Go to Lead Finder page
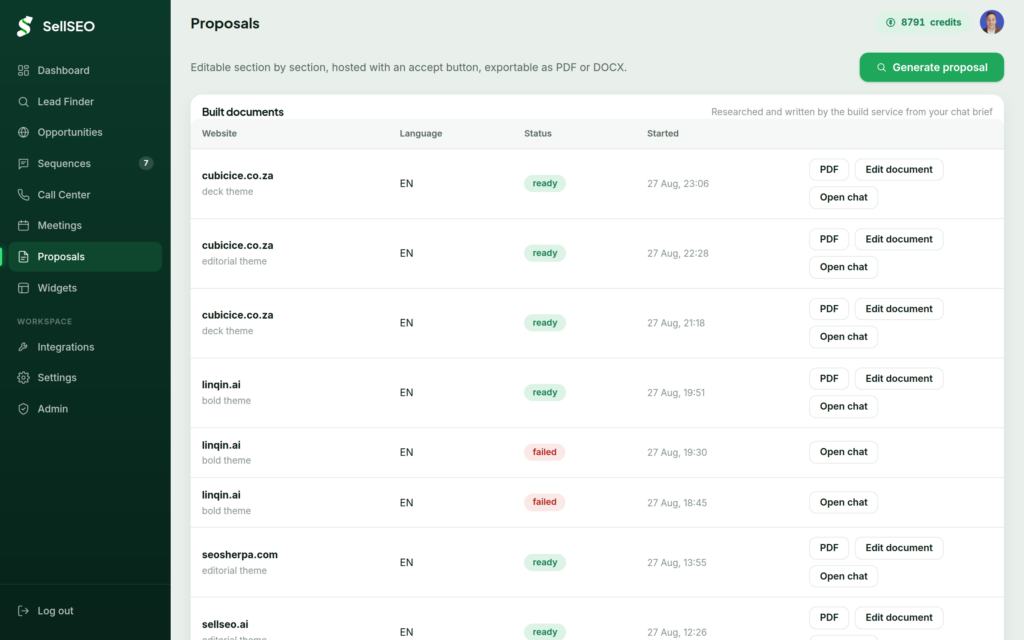 (85, 102)
